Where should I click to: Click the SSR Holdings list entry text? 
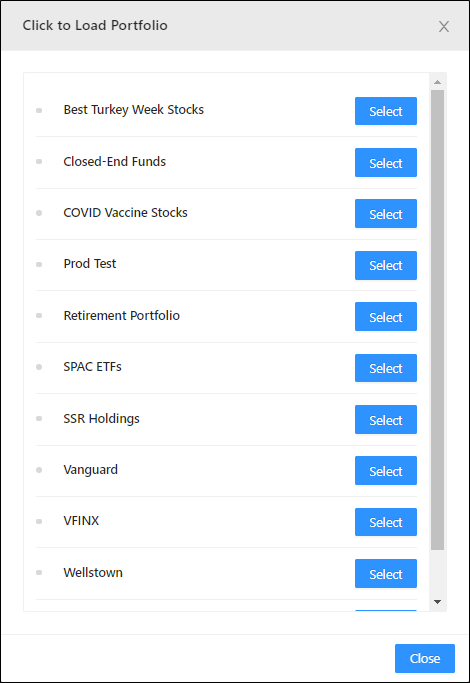pos(101,419)
